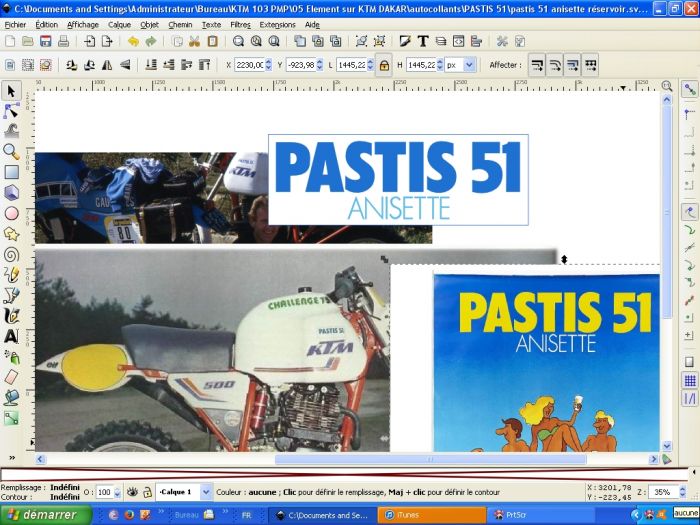Click the Print icon in toolbar
Image resolution: width=700 pixels, height=525 pixels.
tap(63, 41)
